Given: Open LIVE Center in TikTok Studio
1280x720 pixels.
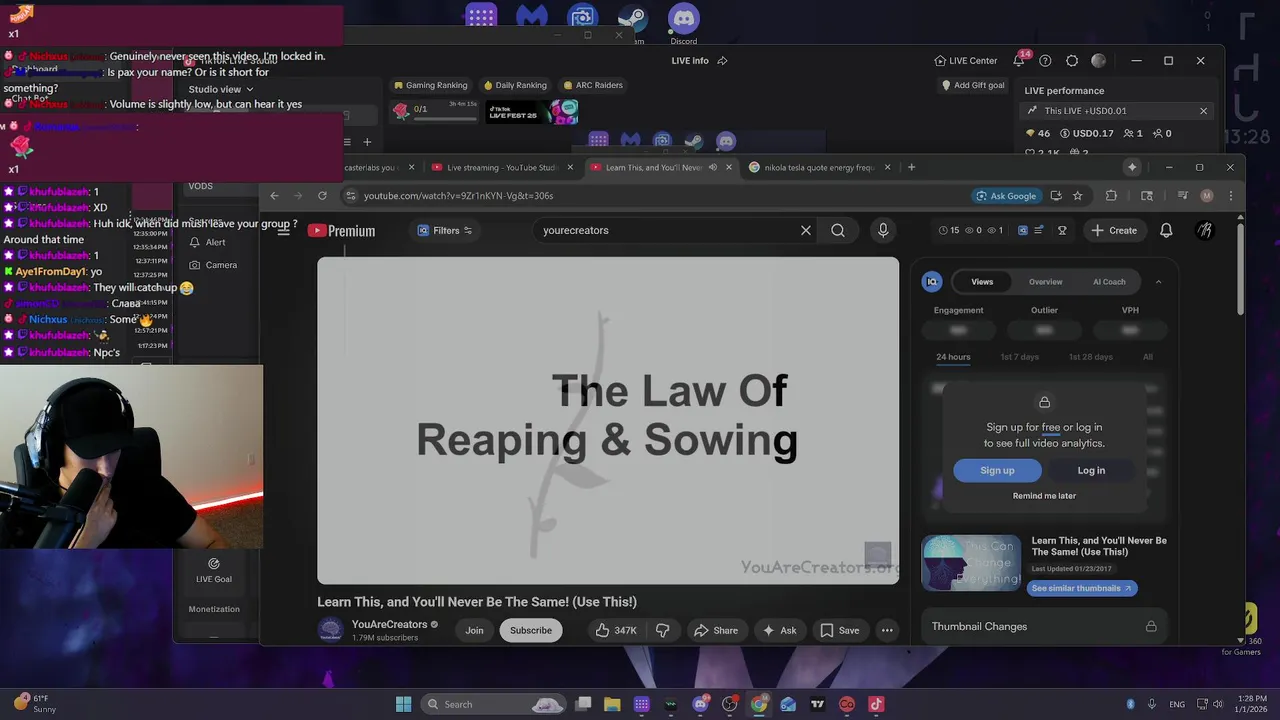Looking at the screenshot, I should click(965, 61).
